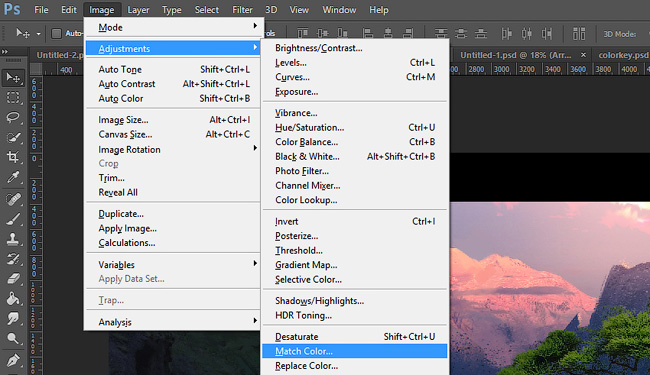650x375 pixels.
Task: Click the Photoshop Ps logo
Action: point(12,9)
